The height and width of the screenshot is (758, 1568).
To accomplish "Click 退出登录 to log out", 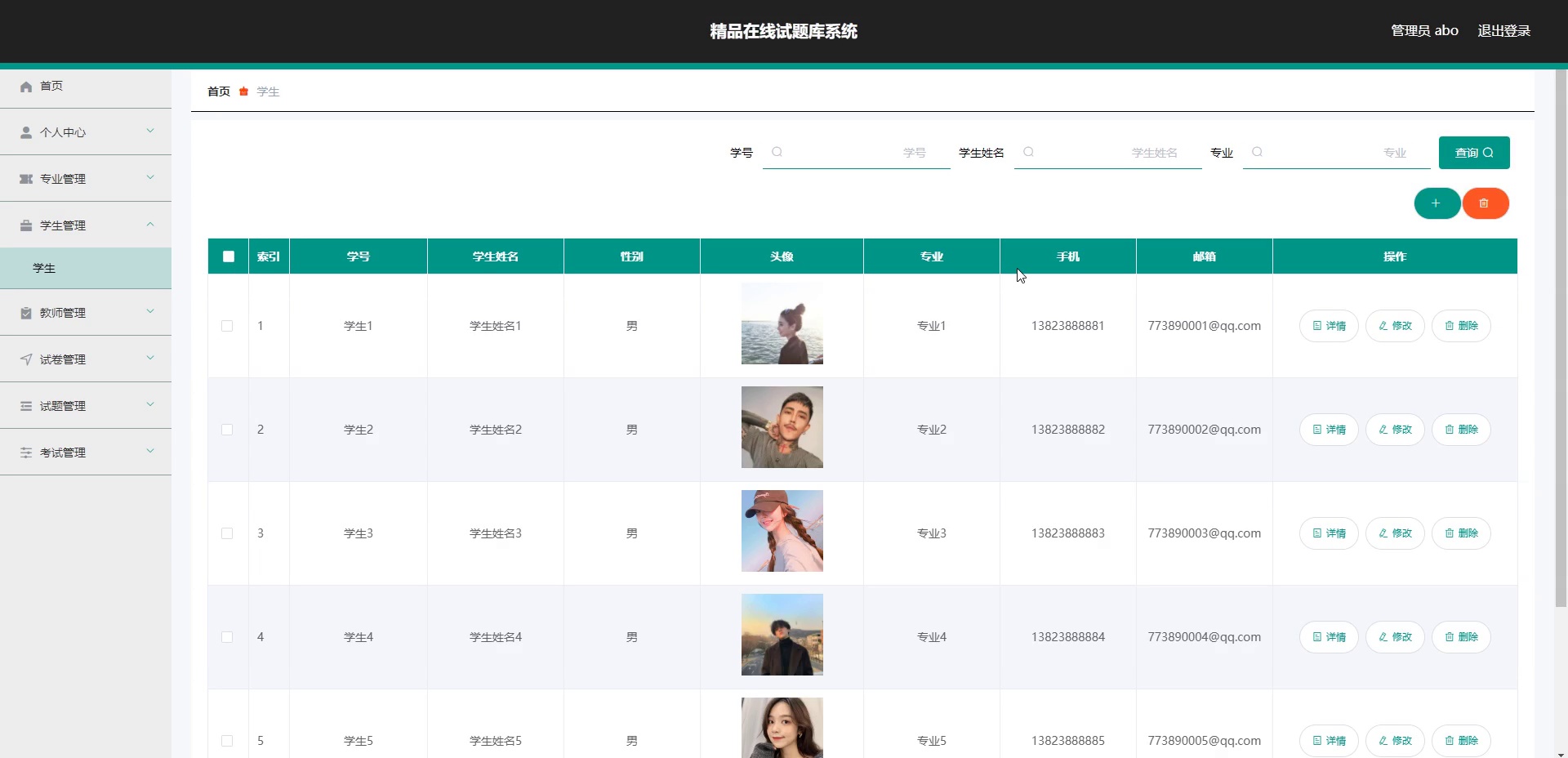I will tap(1503, 31).
